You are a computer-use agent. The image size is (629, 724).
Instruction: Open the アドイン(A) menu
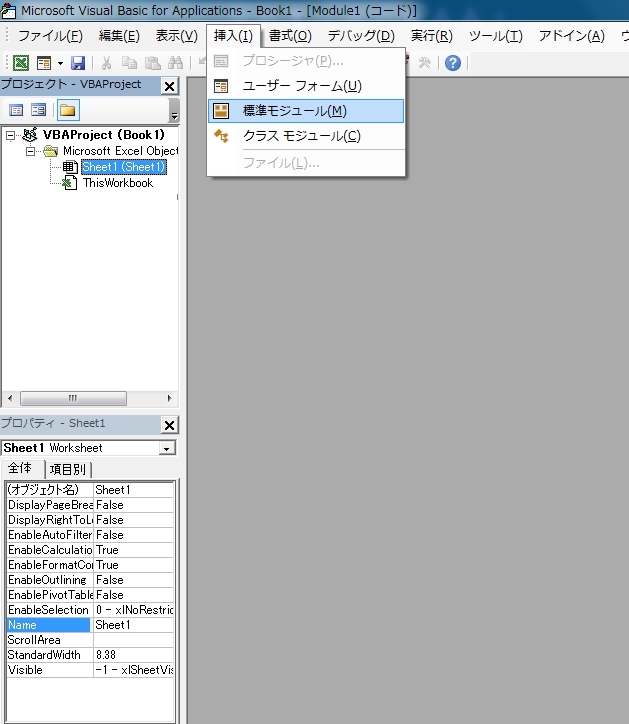pos(572,36)
